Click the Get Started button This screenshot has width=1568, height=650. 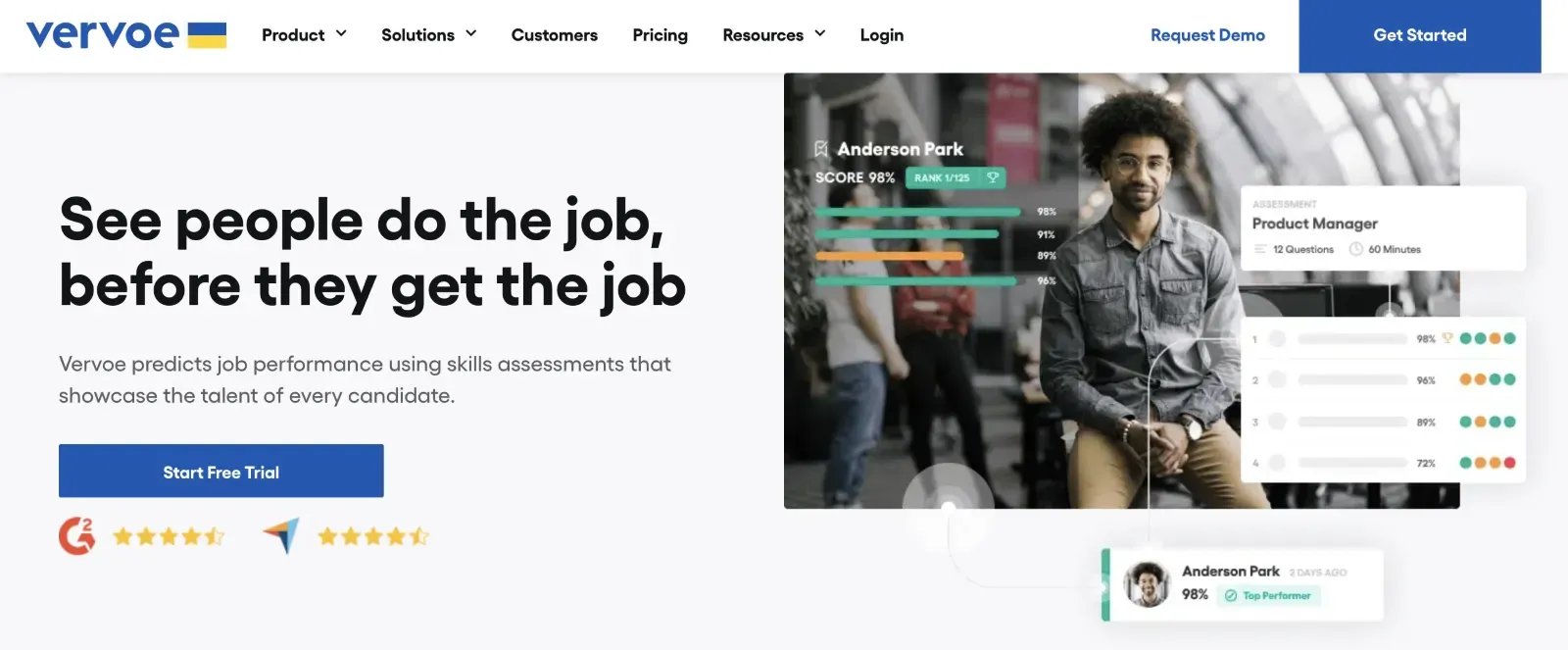1419,36
